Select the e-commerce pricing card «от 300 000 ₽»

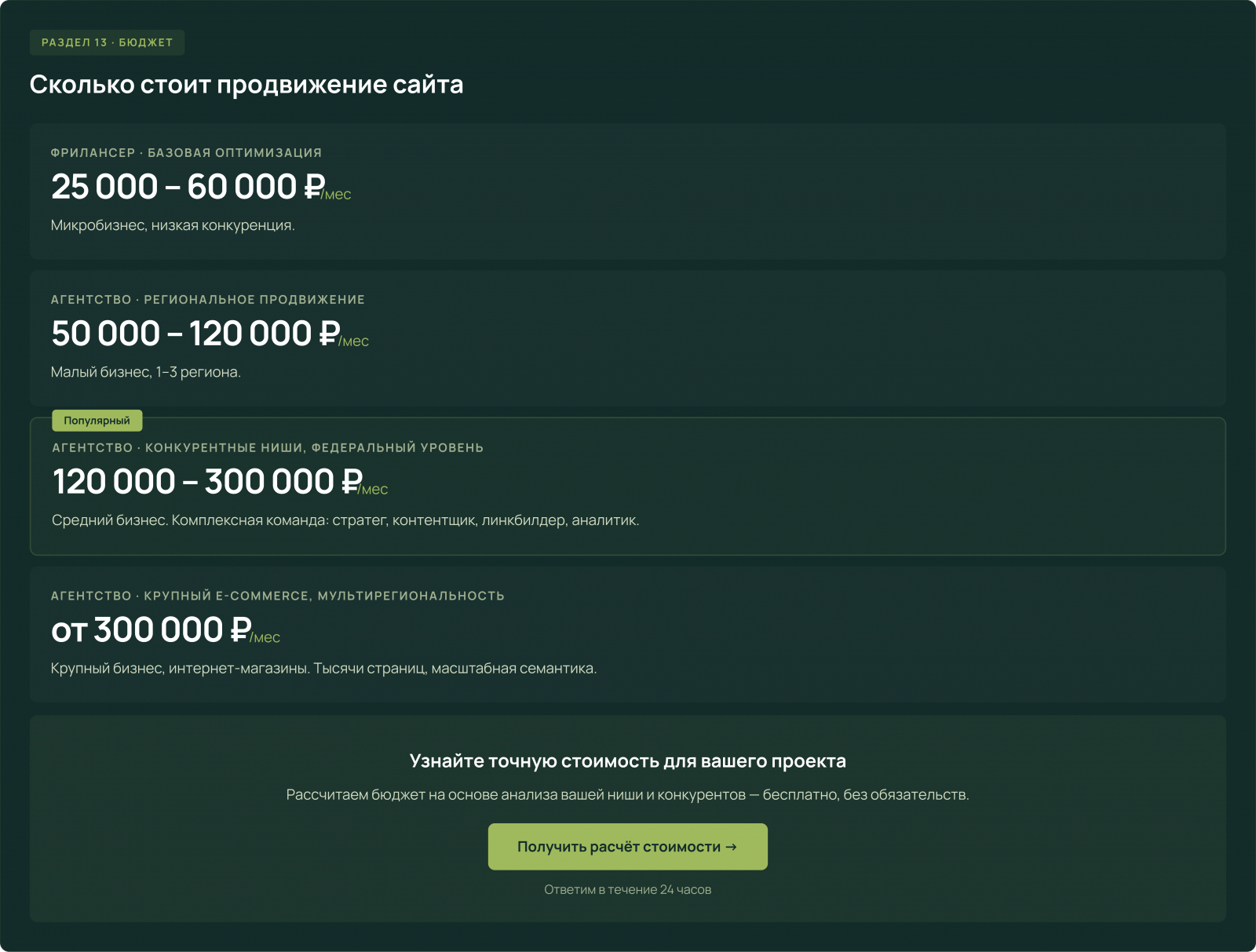coord(628,634)
